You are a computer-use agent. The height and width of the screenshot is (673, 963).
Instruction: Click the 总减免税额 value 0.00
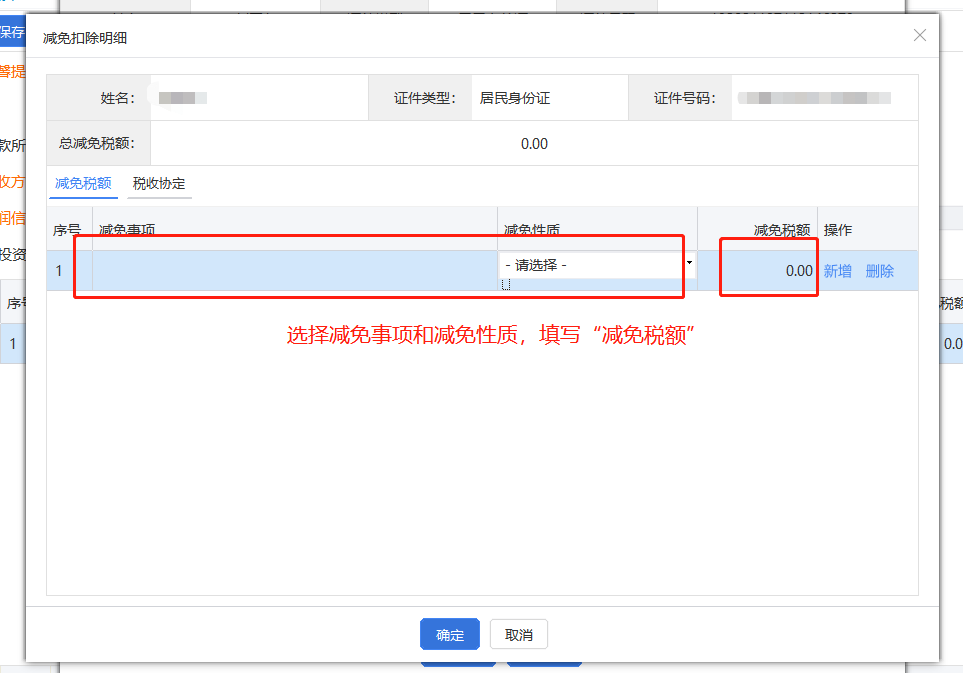click(534, 144)
